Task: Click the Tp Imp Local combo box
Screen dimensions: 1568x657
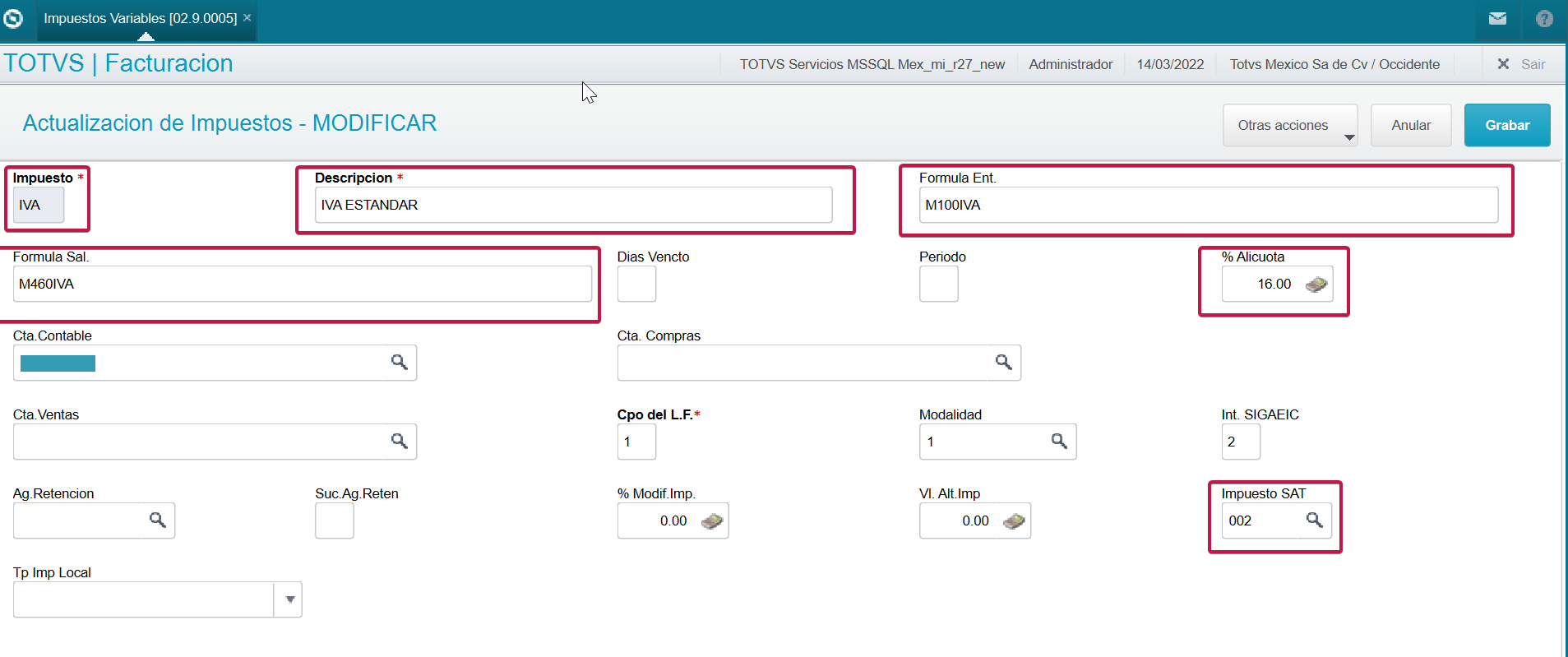Action: coord(157,599)
